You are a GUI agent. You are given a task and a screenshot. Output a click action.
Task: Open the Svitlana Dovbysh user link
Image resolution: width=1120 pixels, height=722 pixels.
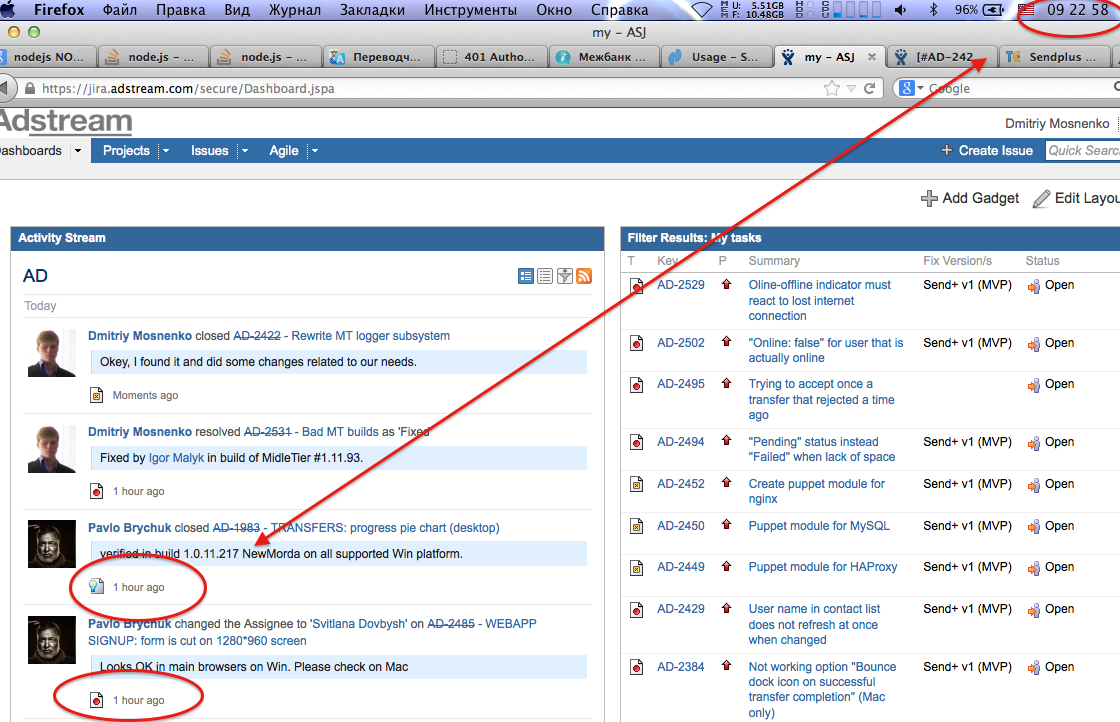coord(358,623)
